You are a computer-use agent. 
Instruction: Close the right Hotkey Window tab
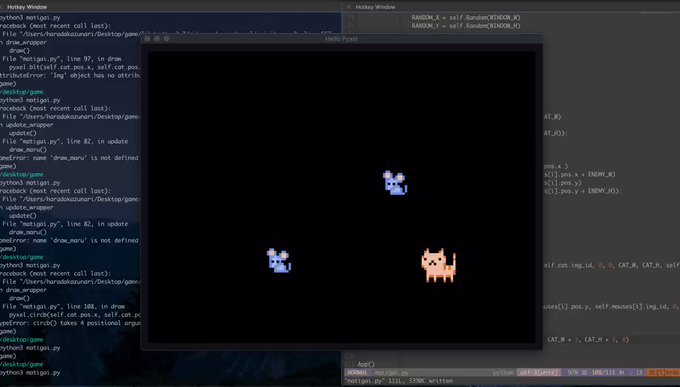click(x=348, y=7)
